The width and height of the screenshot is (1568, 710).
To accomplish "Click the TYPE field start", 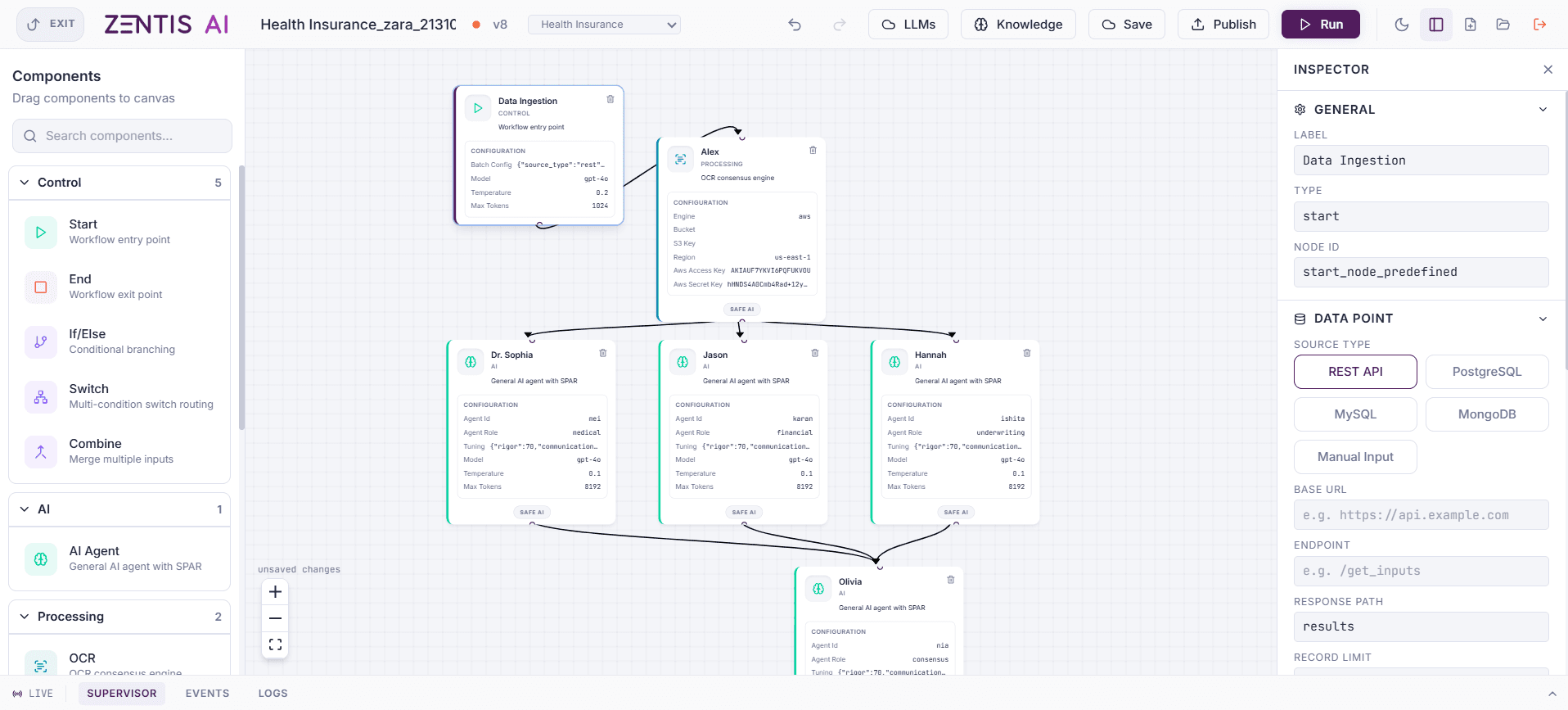I will tap(1421, 216).
